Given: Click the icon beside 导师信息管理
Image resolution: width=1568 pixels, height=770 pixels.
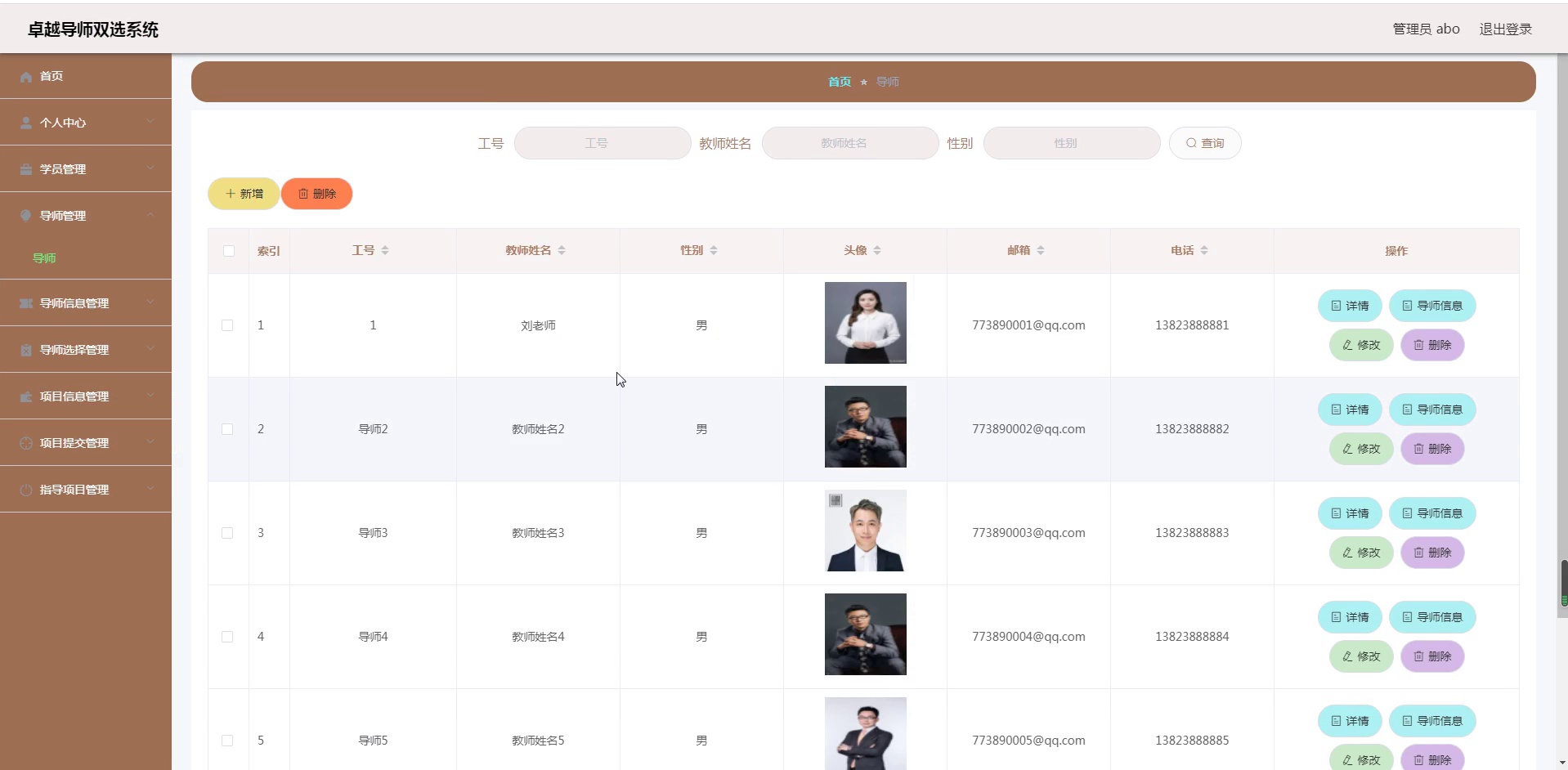Looking at the screenshot, I should pyautogui.click(x=26, y=303).
